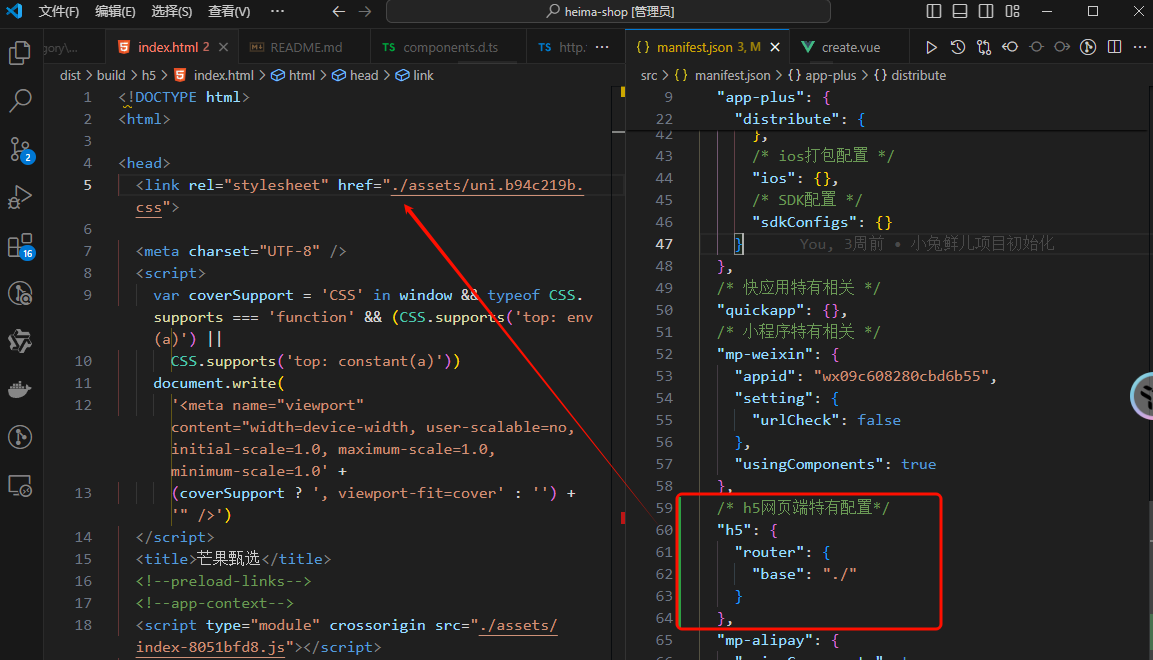Open the Explorer view in activity bar
This screenshot has width=1153, height=660.
point(20,53)
